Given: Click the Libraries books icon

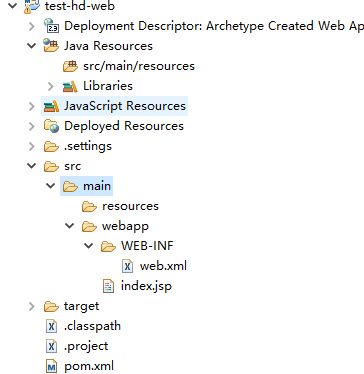Looking at the screenshot, I should pyautogui.click(x=70, y=86).
